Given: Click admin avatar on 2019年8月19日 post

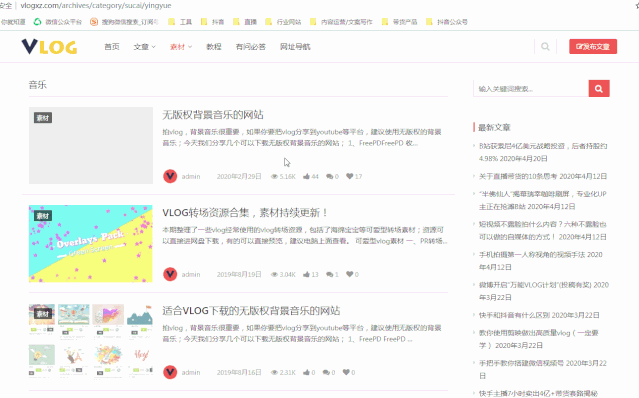Looking at the screenshot, I should tap(170, 274).
